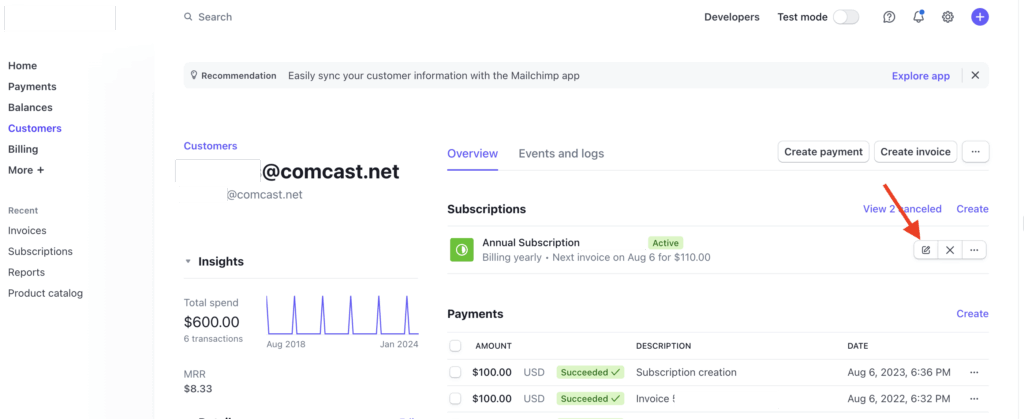Click the help question mark icon
The width and height of the screenshot is (1024, 419).
click(x=889, y=17)
